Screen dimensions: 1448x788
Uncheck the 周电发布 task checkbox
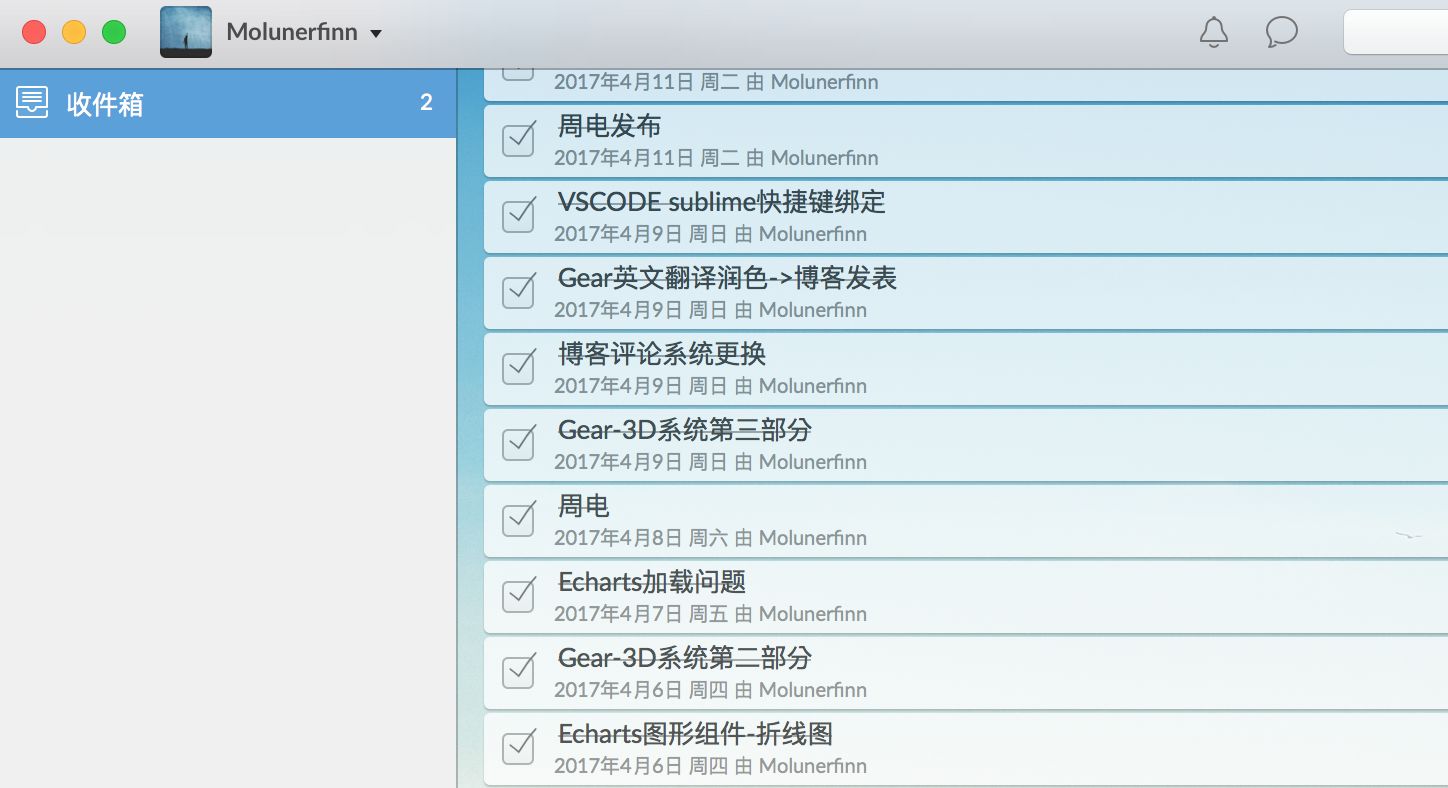(x=518, y=138)
